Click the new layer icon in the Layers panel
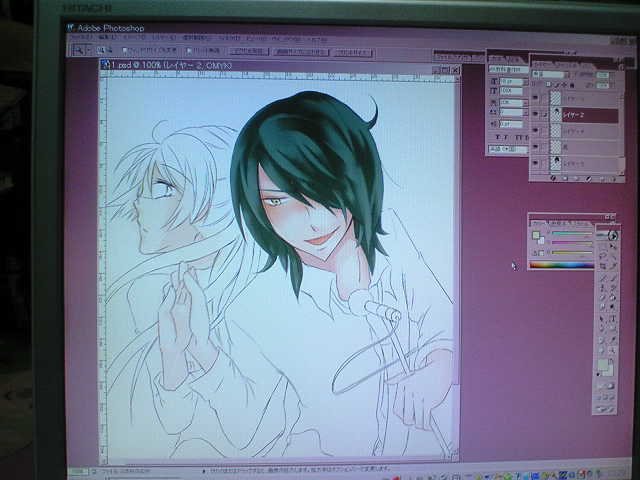 coord(602,178)
